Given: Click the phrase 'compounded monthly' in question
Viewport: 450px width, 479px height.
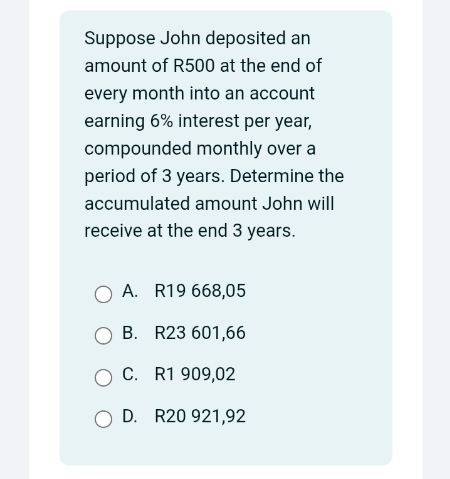Looking at the screenshot, I should tap(173, 149).
